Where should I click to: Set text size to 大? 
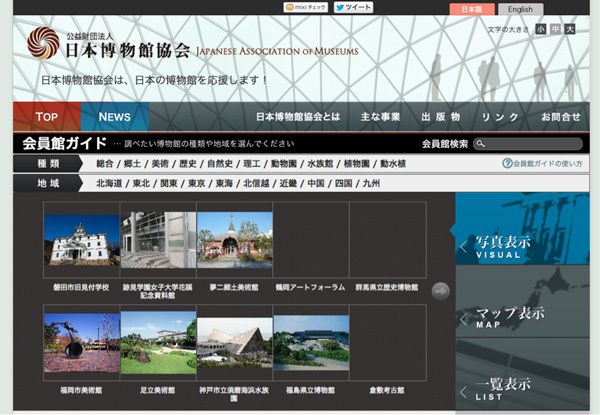570,29
